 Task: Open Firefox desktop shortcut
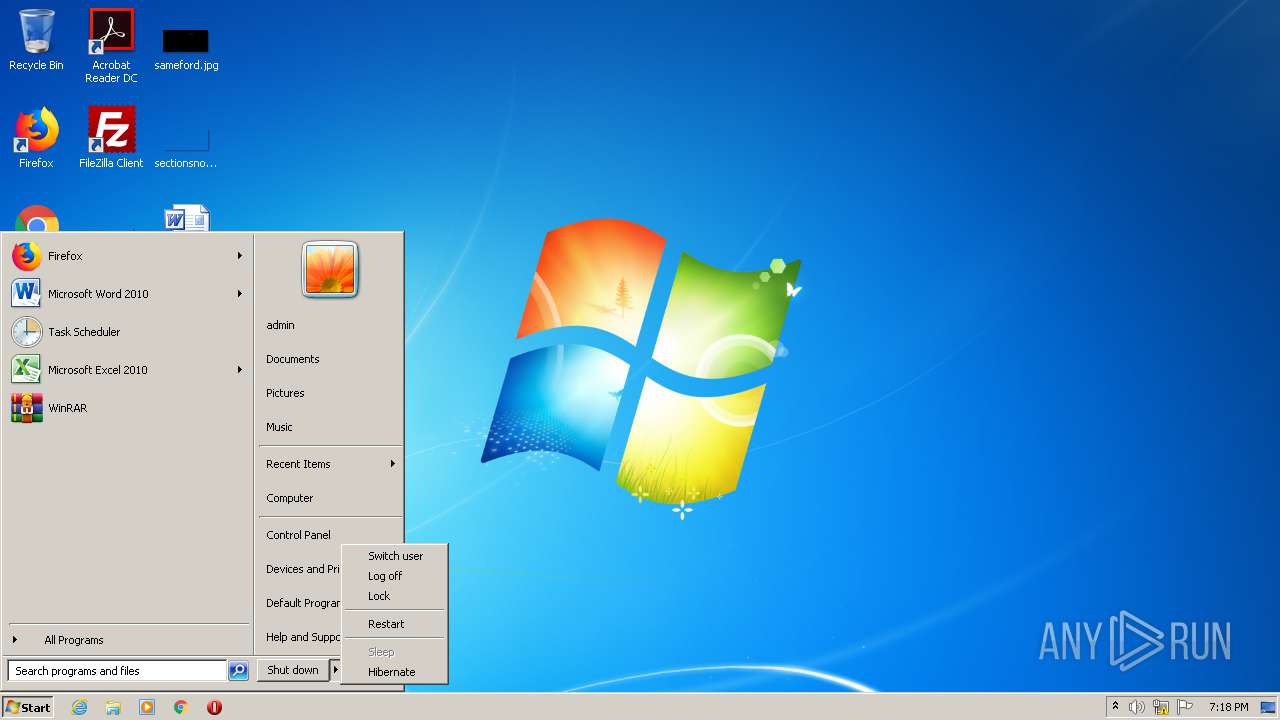(36, 138)
